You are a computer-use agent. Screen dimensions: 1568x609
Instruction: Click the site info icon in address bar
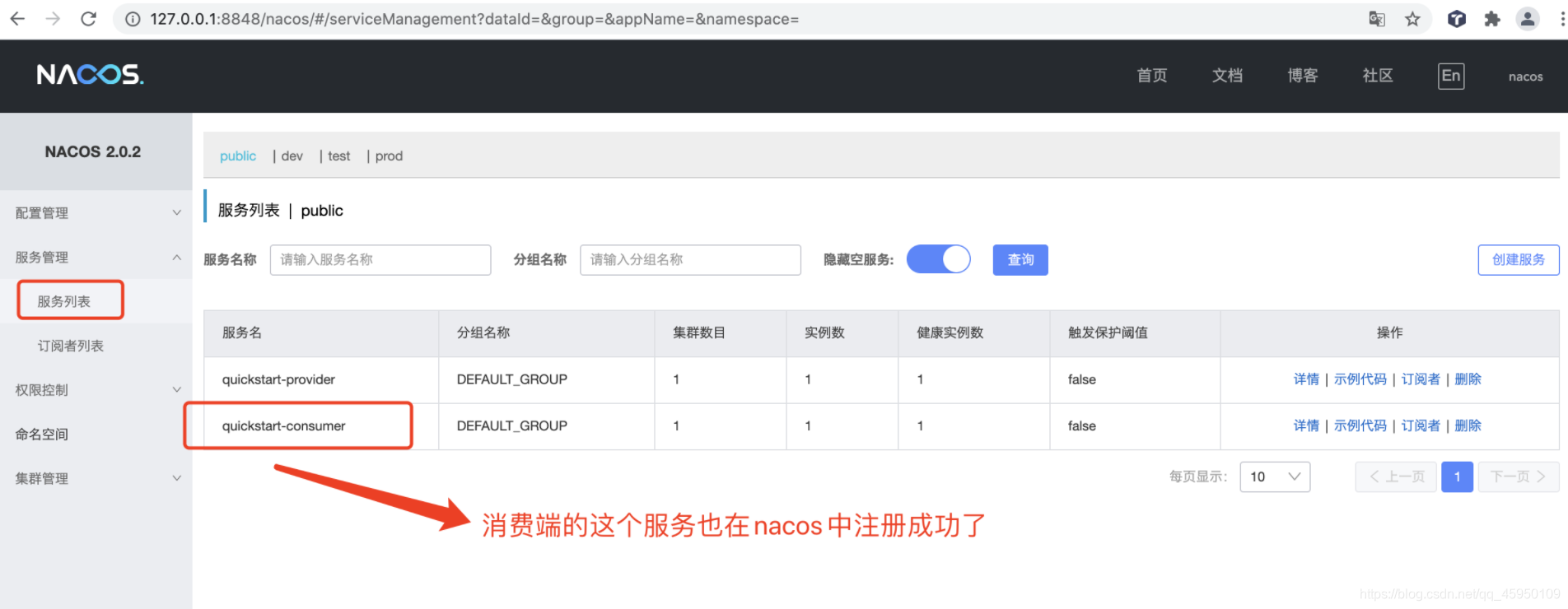(x=133, y=19)
